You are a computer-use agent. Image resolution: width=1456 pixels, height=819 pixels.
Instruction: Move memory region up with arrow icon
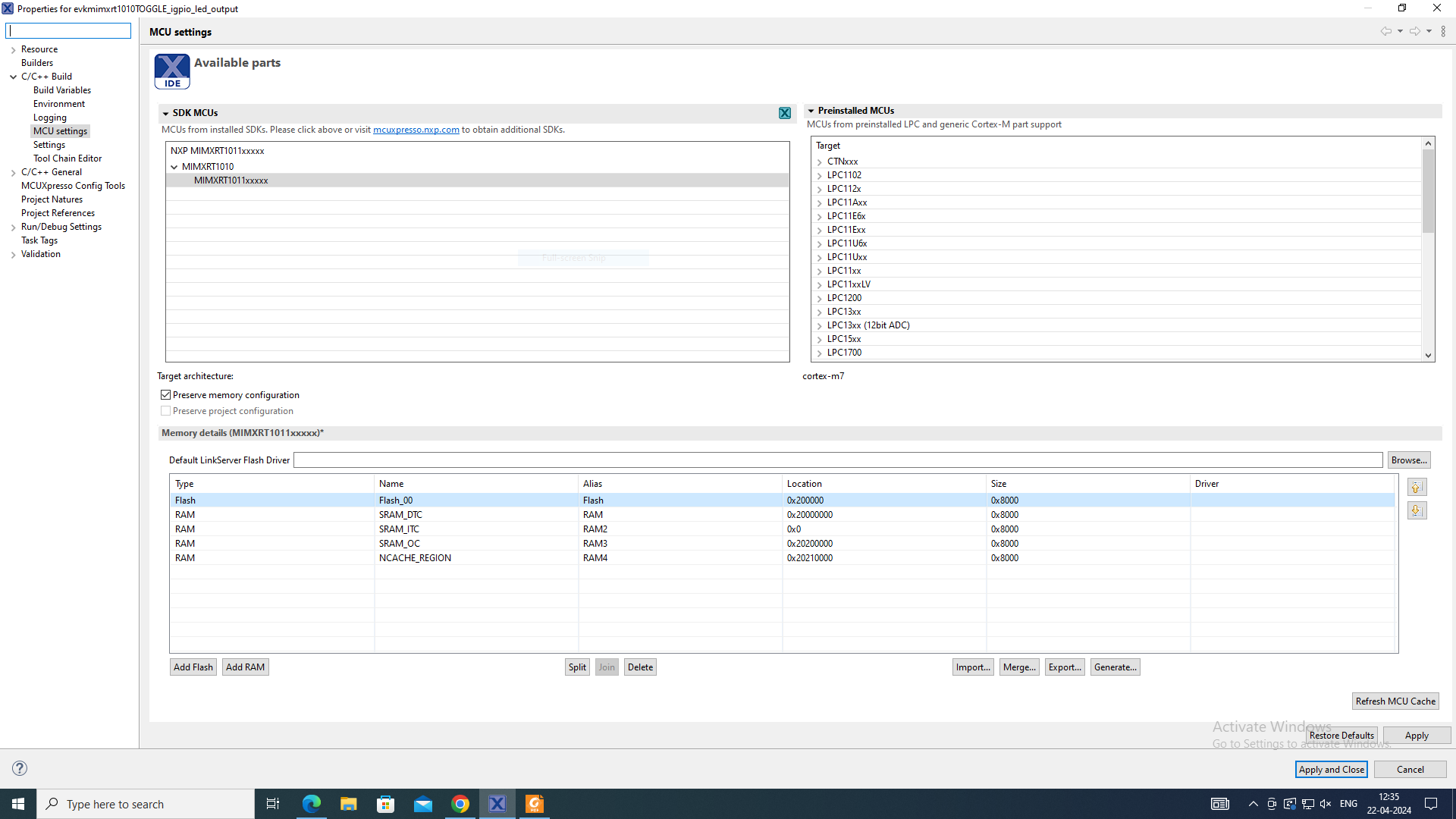pos(1416,488)
